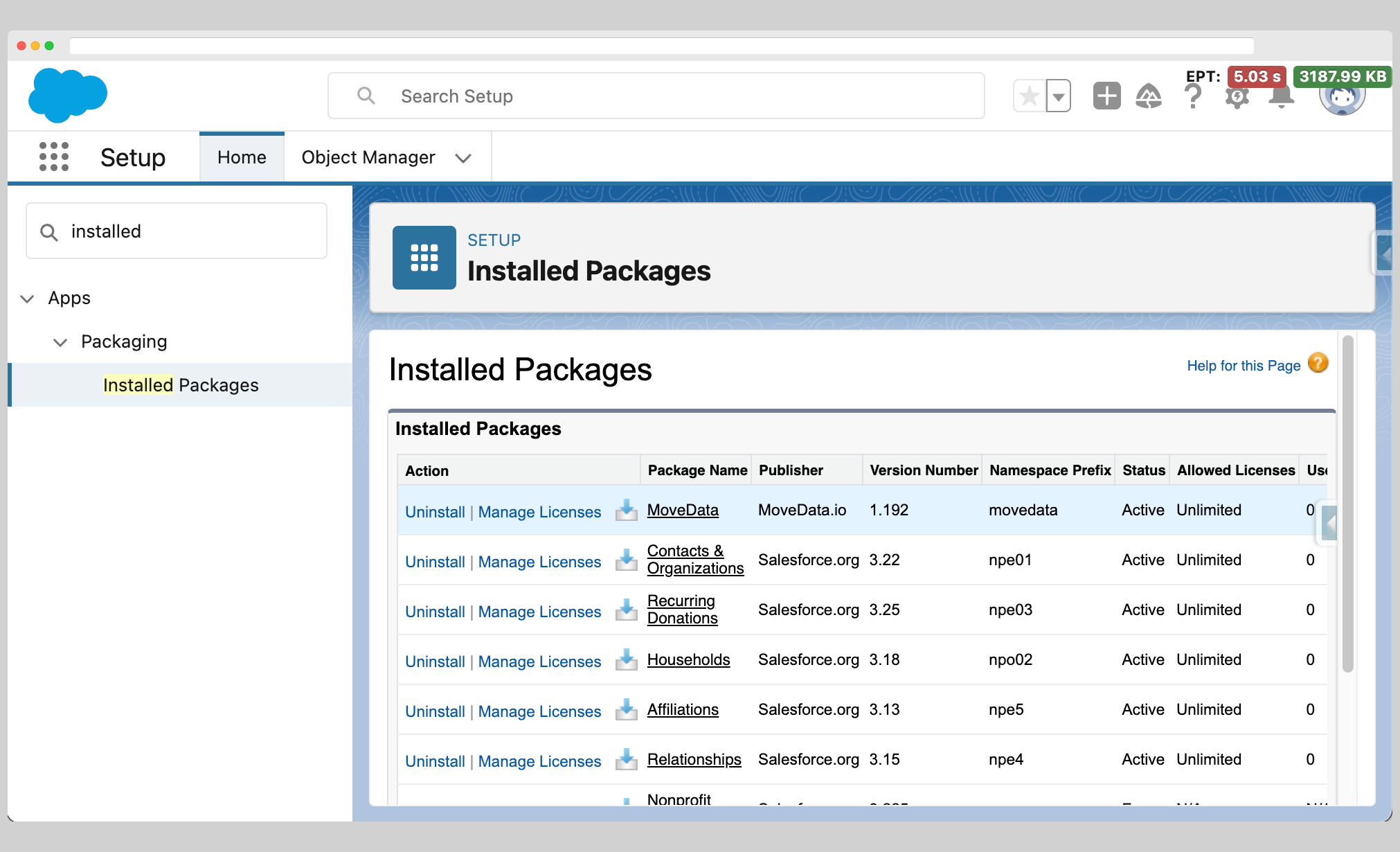Open the Help question mark icon

point(1193,98)
